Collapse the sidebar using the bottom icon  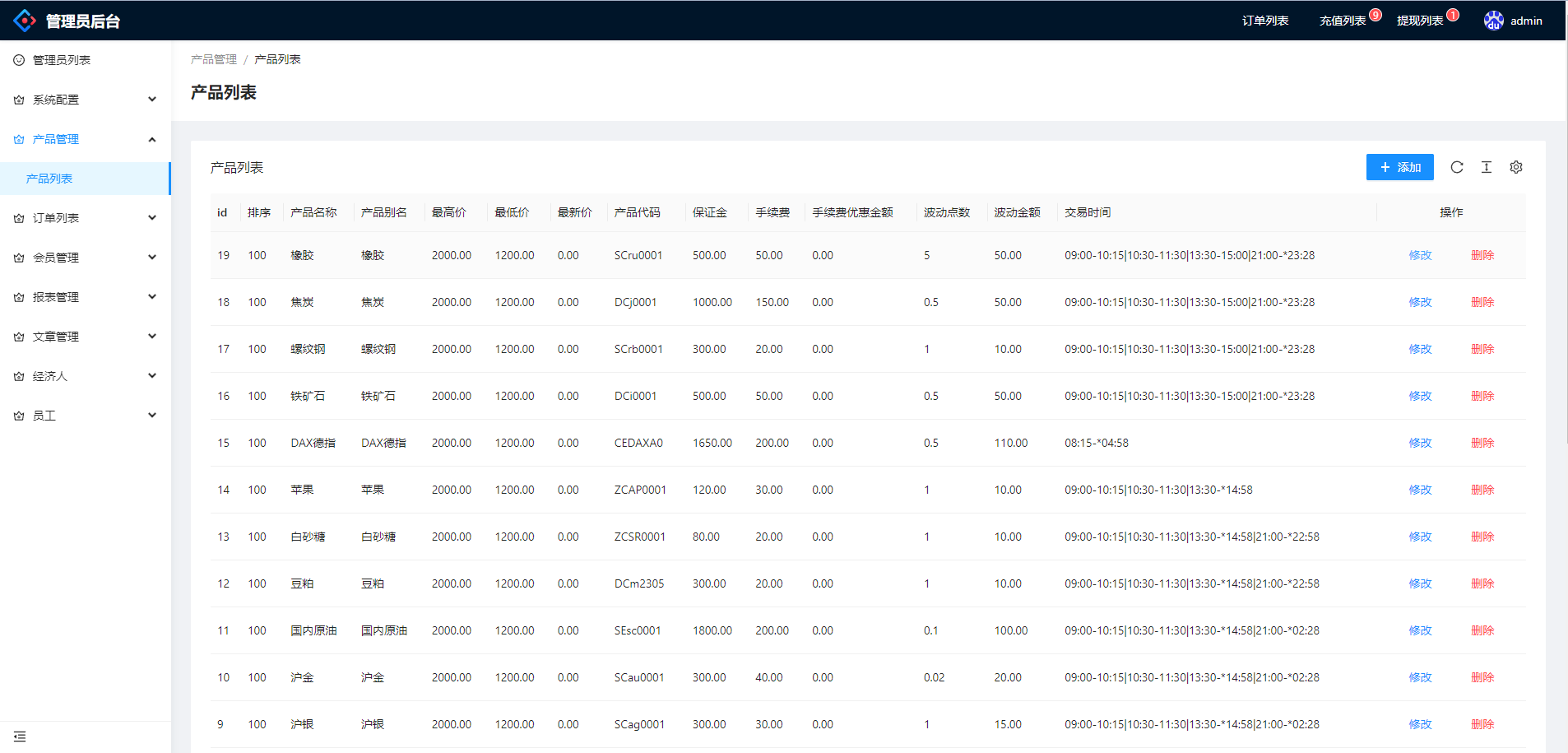click(20, 737)
